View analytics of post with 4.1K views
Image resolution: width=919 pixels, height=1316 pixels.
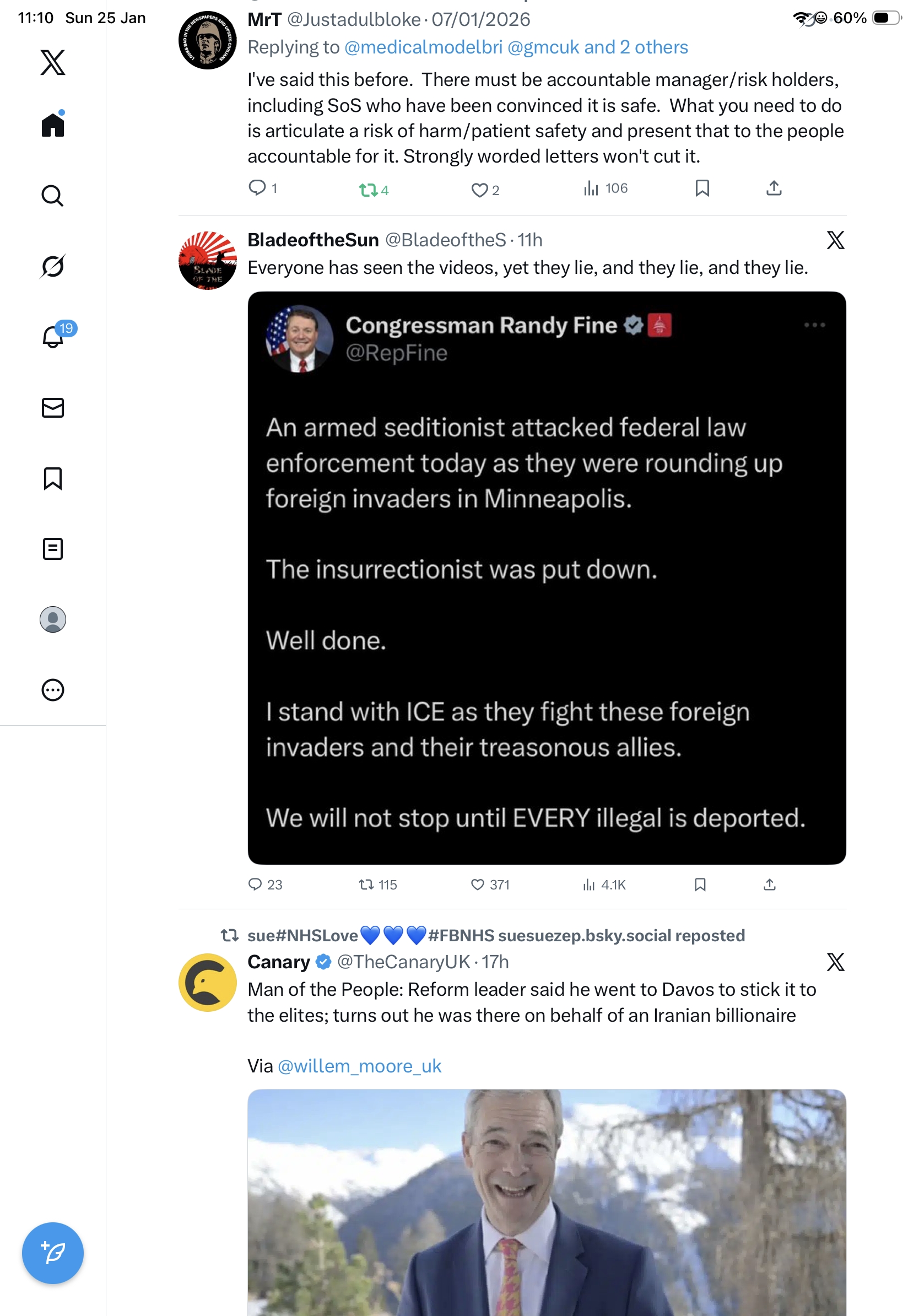pyautogui.click(x=604, y=885)
